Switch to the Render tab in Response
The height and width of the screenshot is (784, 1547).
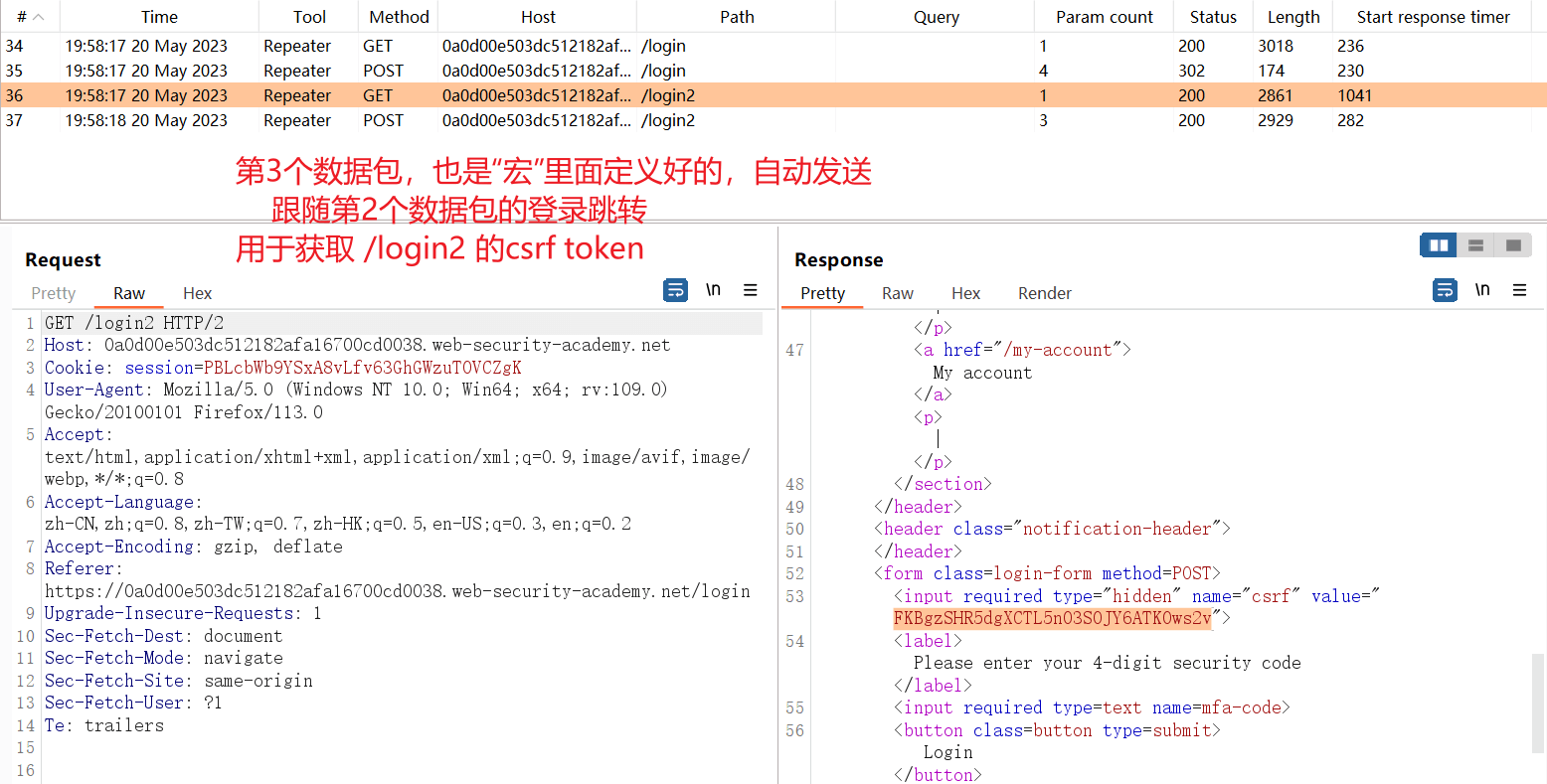pos(1044,293)
